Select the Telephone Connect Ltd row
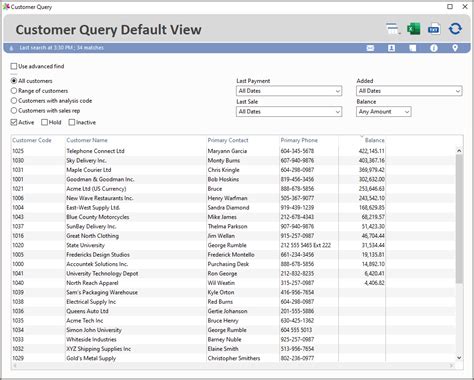The width and height of the screenshot is (474, 380). tap(233, 151)
